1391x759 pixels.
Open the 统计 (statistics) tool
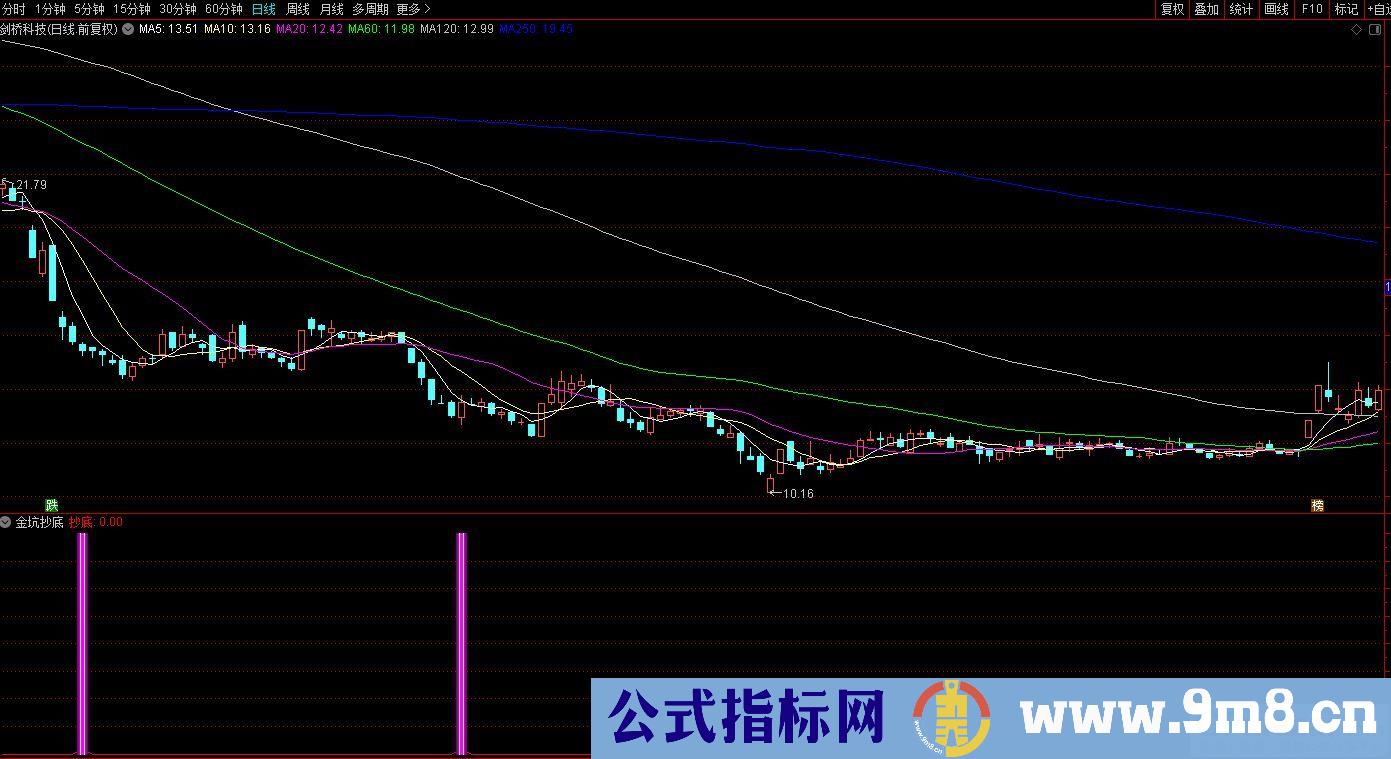pos(1240,9)
